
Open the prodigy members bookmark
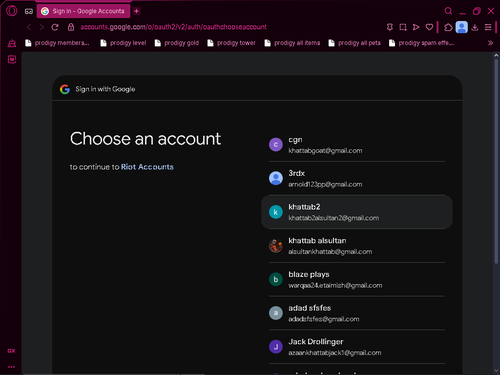click(57, 43)
